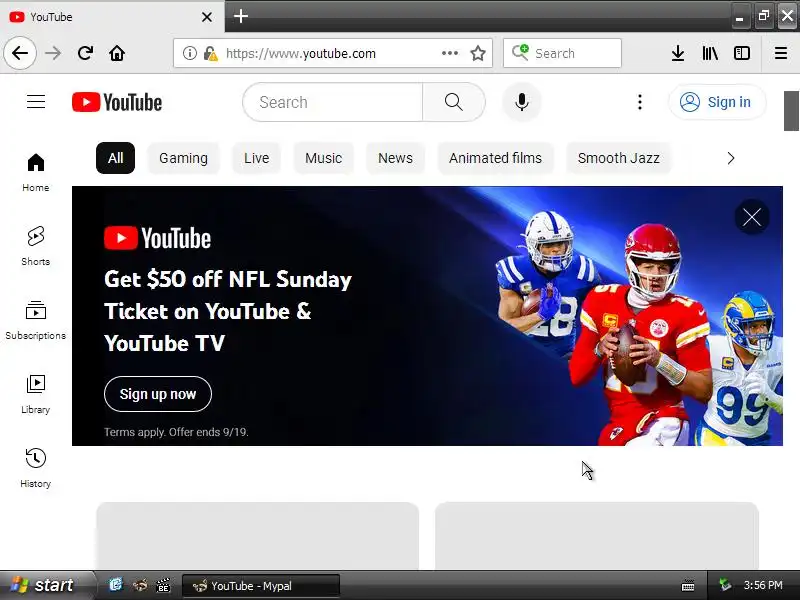This screenshot has width=800, height=600.
Task: Switch to YouTube - Mypal taskbar button
Action: (x=260, y=586)
